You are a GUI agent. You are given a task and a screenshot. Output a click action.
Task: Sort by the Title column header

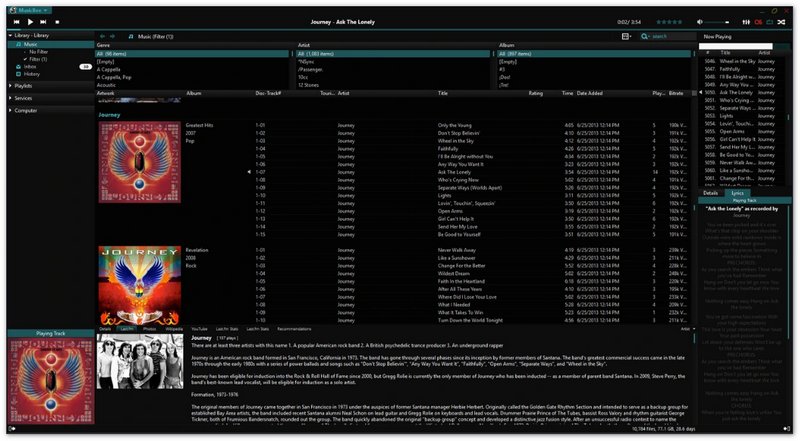click(x=442, y=93)
